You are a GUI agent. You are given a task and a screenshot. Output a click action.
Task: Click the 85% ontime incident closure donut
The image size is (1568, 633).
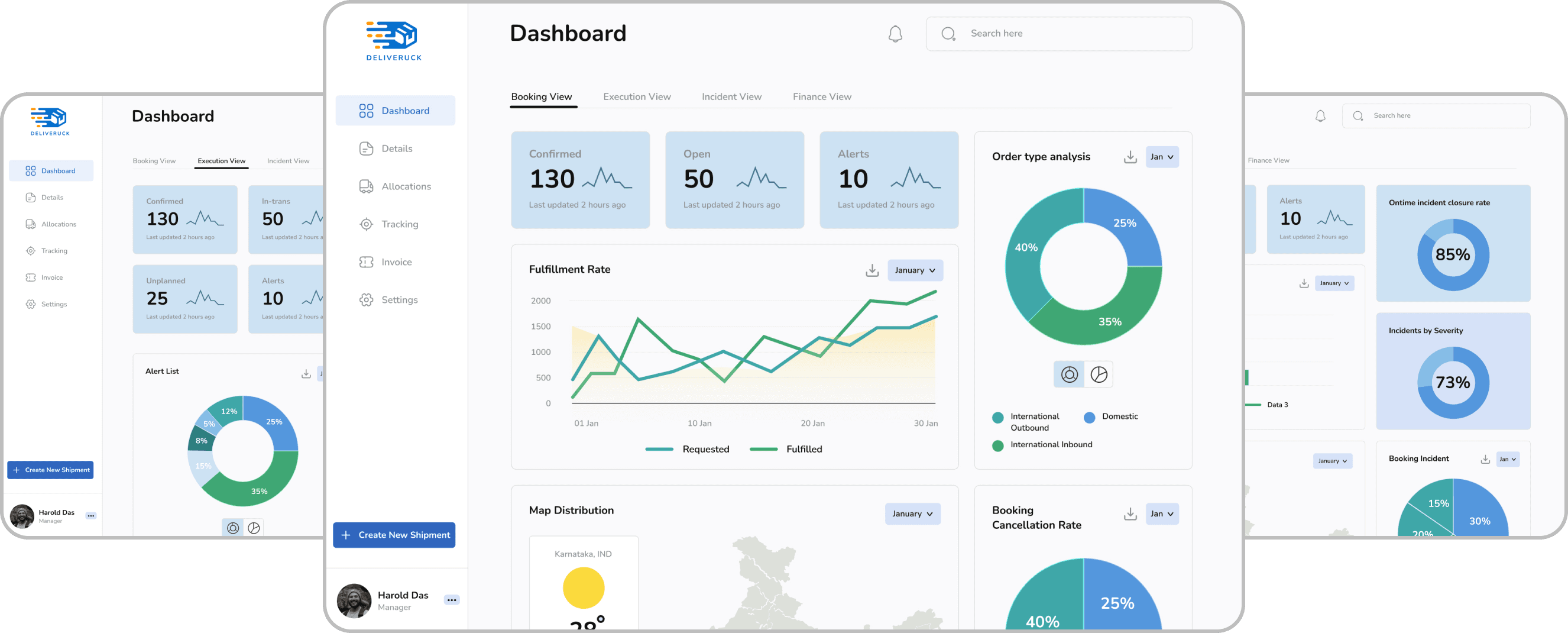(1452, 254)
